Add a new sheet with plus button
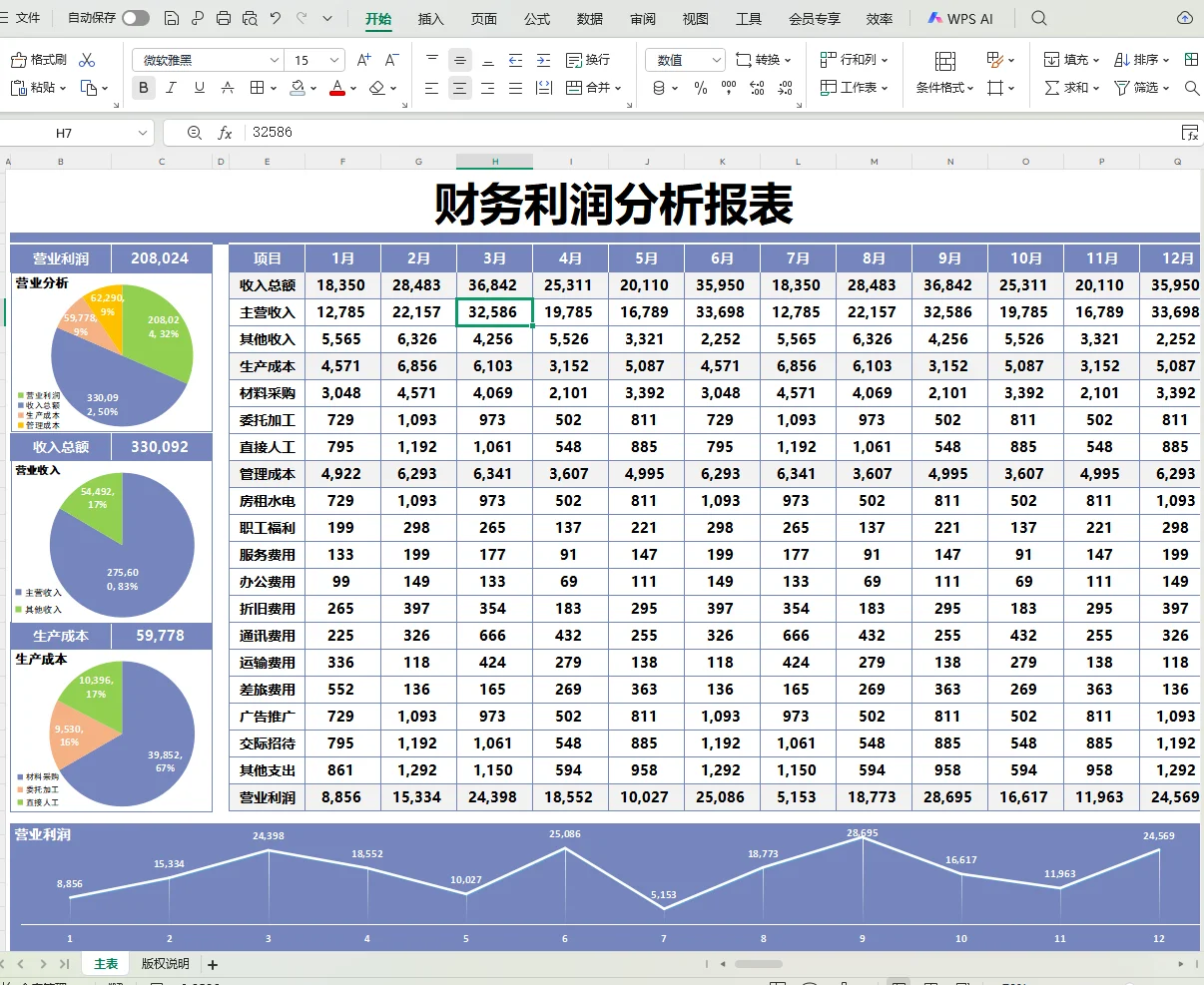The image size is (1204, 985). coord(213,965)
